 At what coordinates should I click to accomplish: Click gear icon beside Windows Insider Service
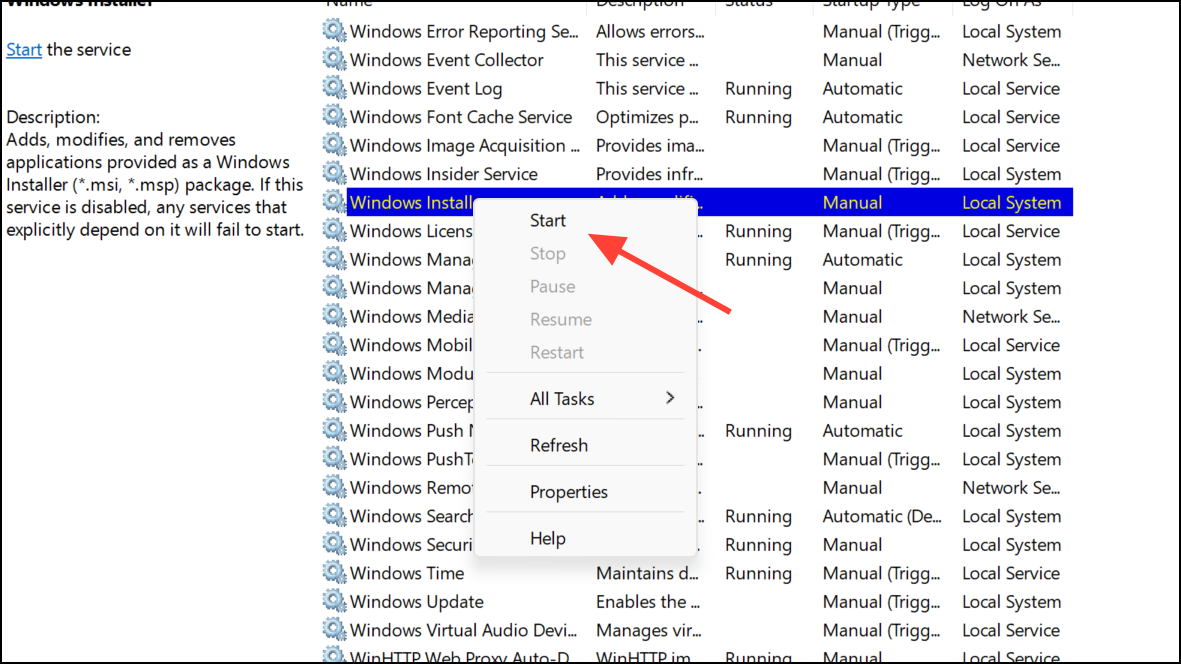[334, 174]
